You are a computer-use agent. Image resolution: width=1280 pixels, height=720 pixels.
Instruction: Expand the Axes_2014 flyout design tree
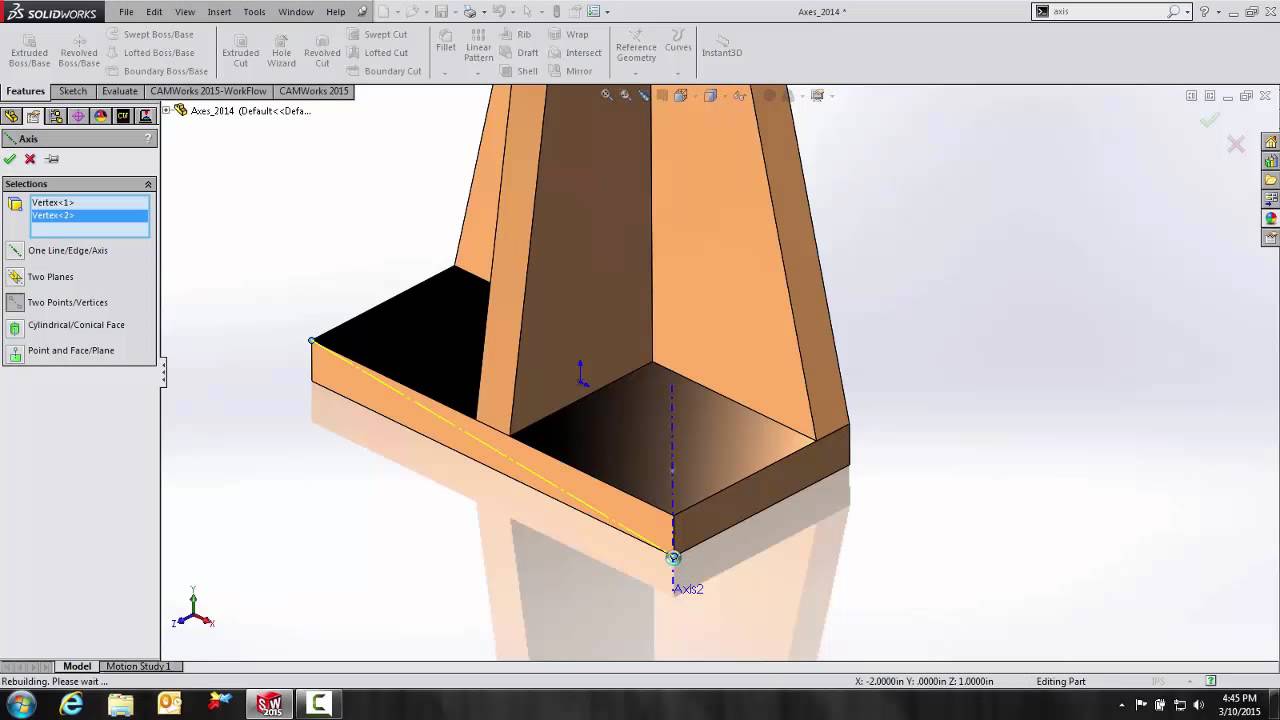168,110
